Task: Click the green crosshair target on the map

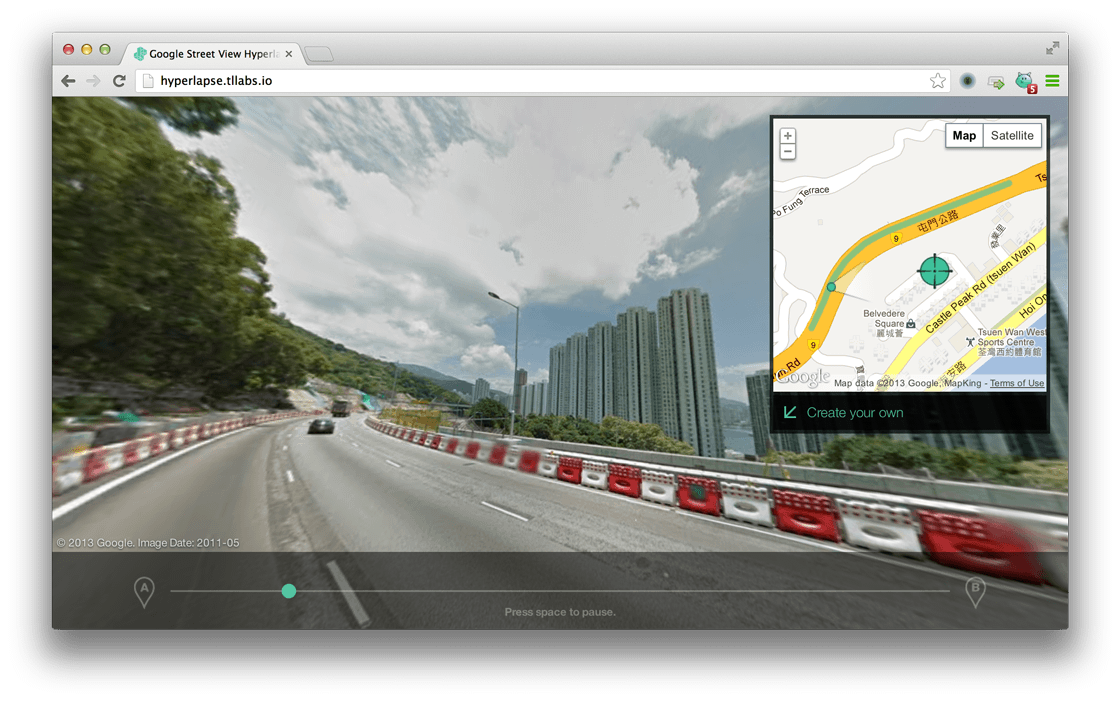Action: (x=934, y=271)
